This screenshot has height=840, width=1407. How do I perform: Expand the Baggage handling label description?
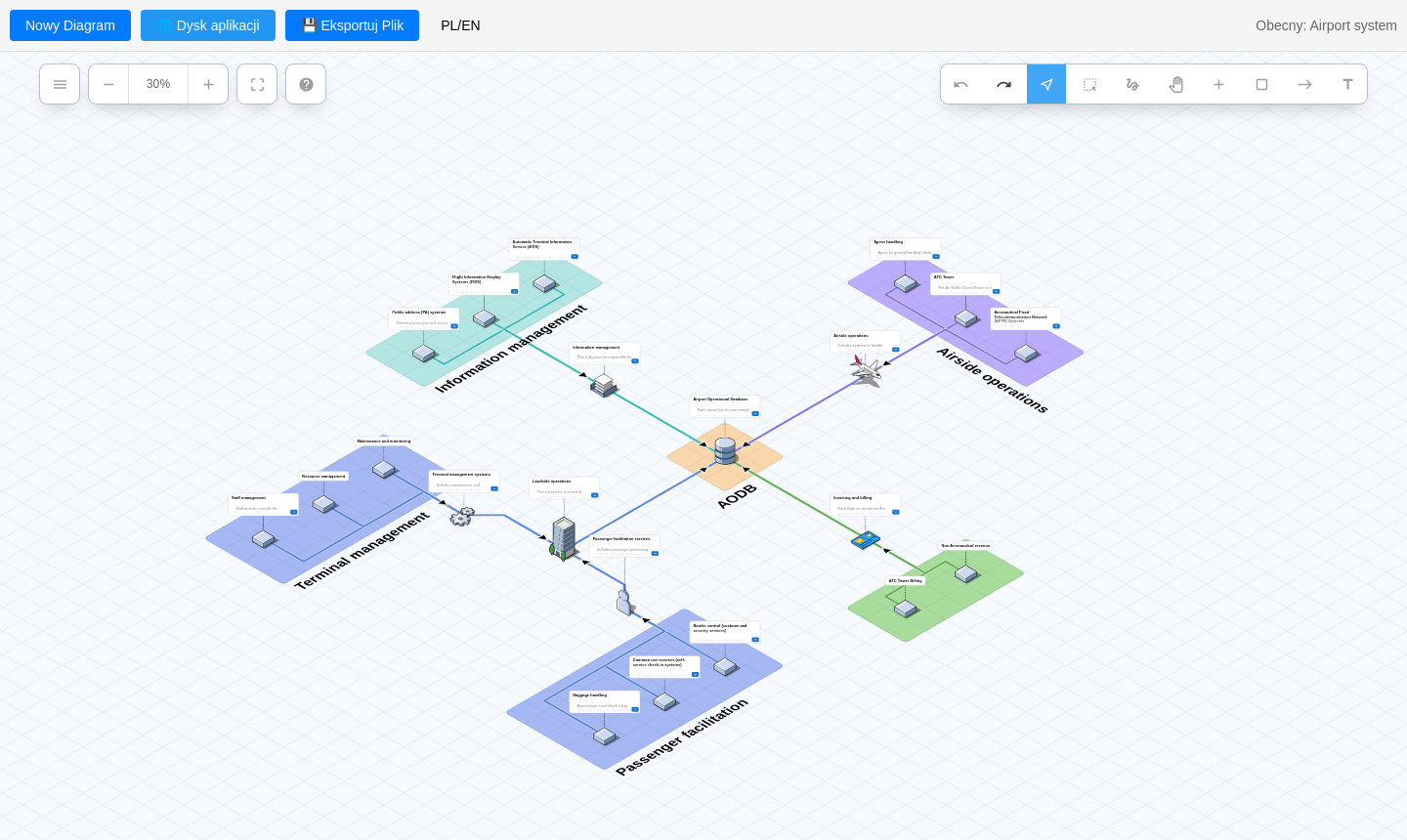635,709
